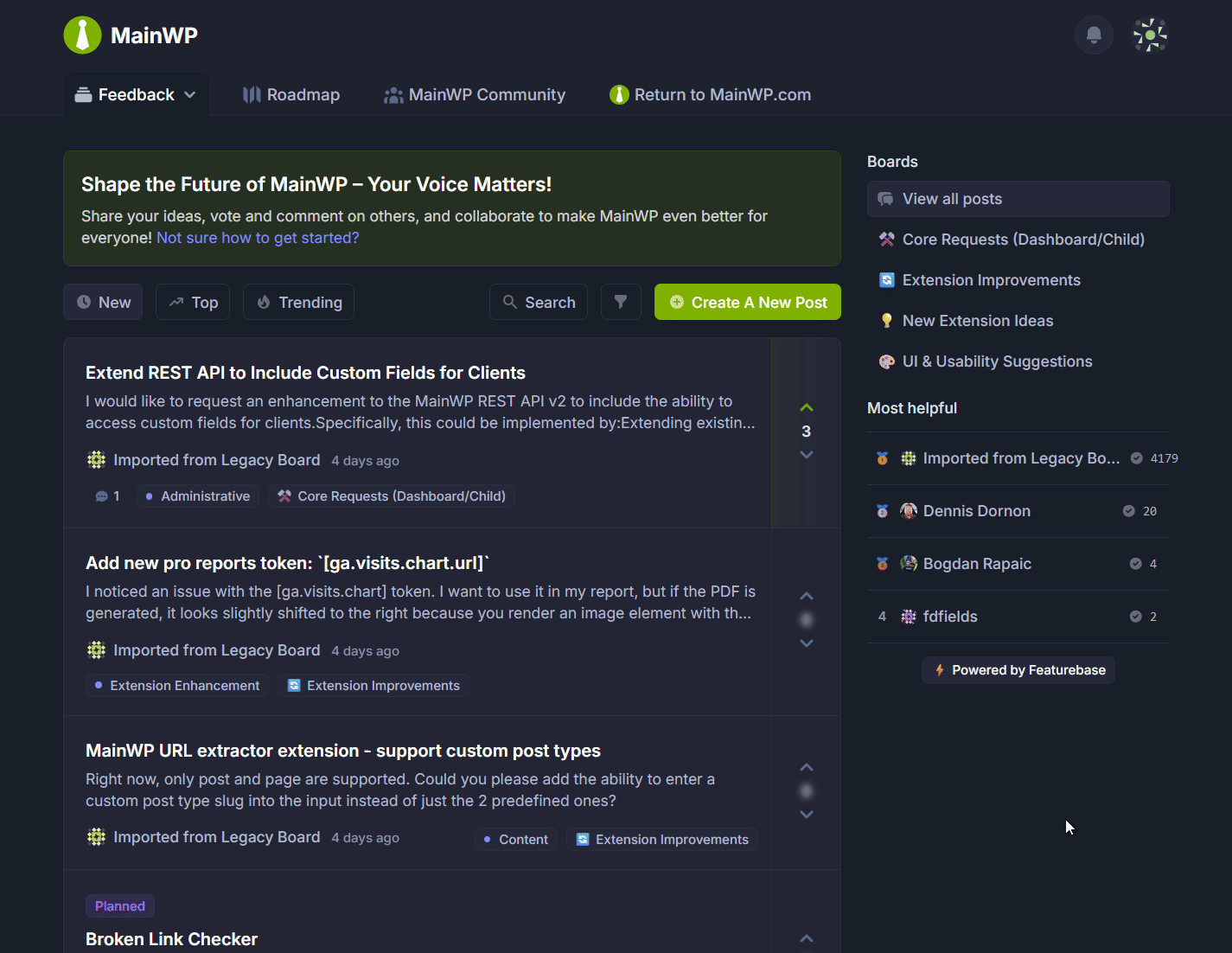Viewport: 1232px width, 953px height.
Task: Select Return to MainWP.com
Action: click(710, 95)
